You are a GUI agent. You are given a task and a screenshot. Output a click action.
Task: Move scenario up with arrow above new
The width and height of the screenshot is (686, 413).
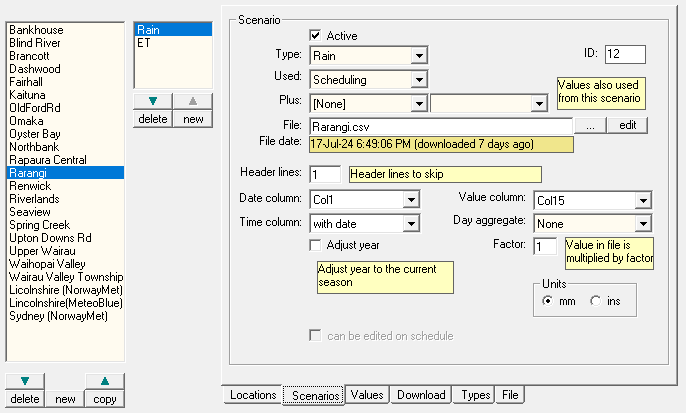(x=193, y=101)
